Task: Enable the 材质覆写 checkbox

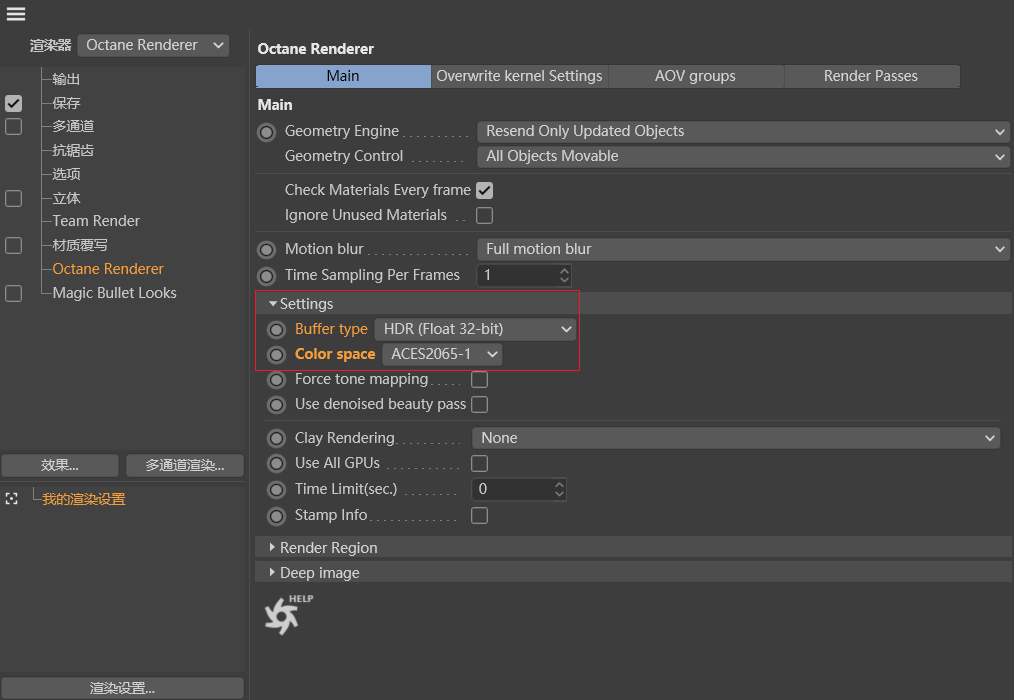Action: tap(14, 245)
